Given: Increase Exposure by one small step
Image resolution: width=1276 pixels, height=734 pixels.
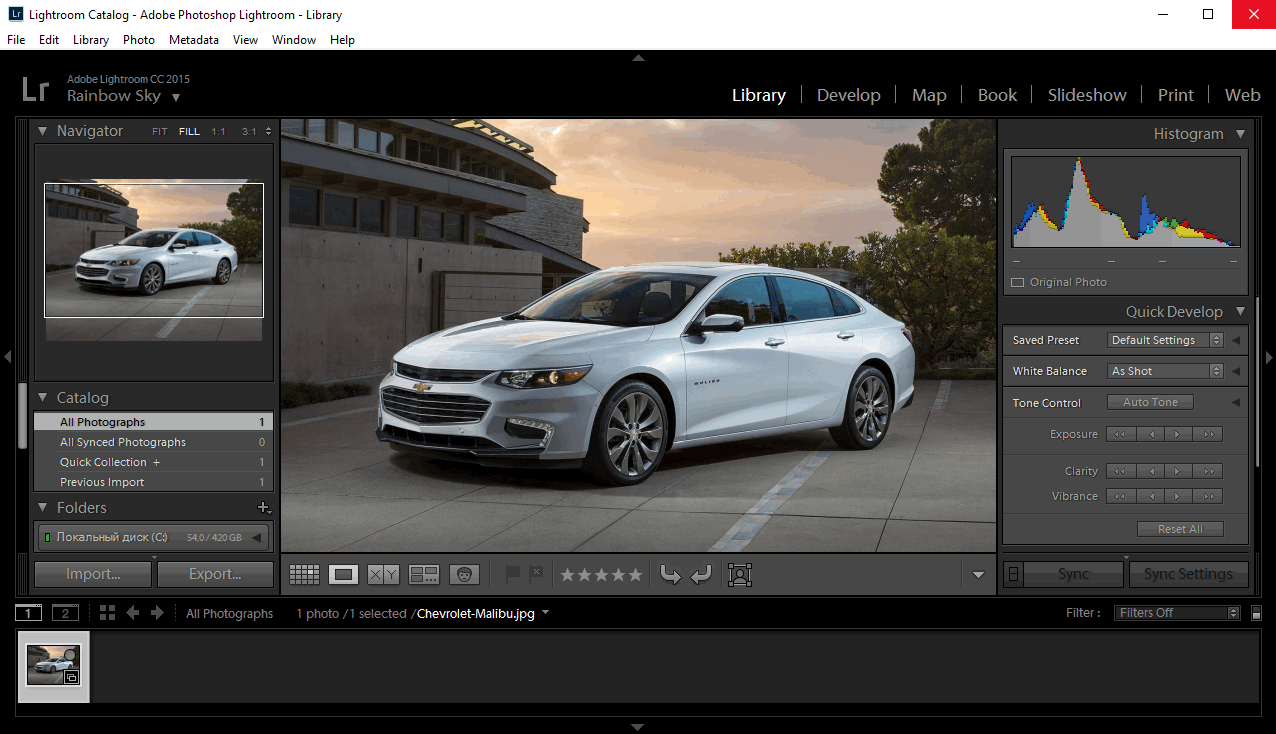Looking at the screenshot, I should (x=1178, y=434).
